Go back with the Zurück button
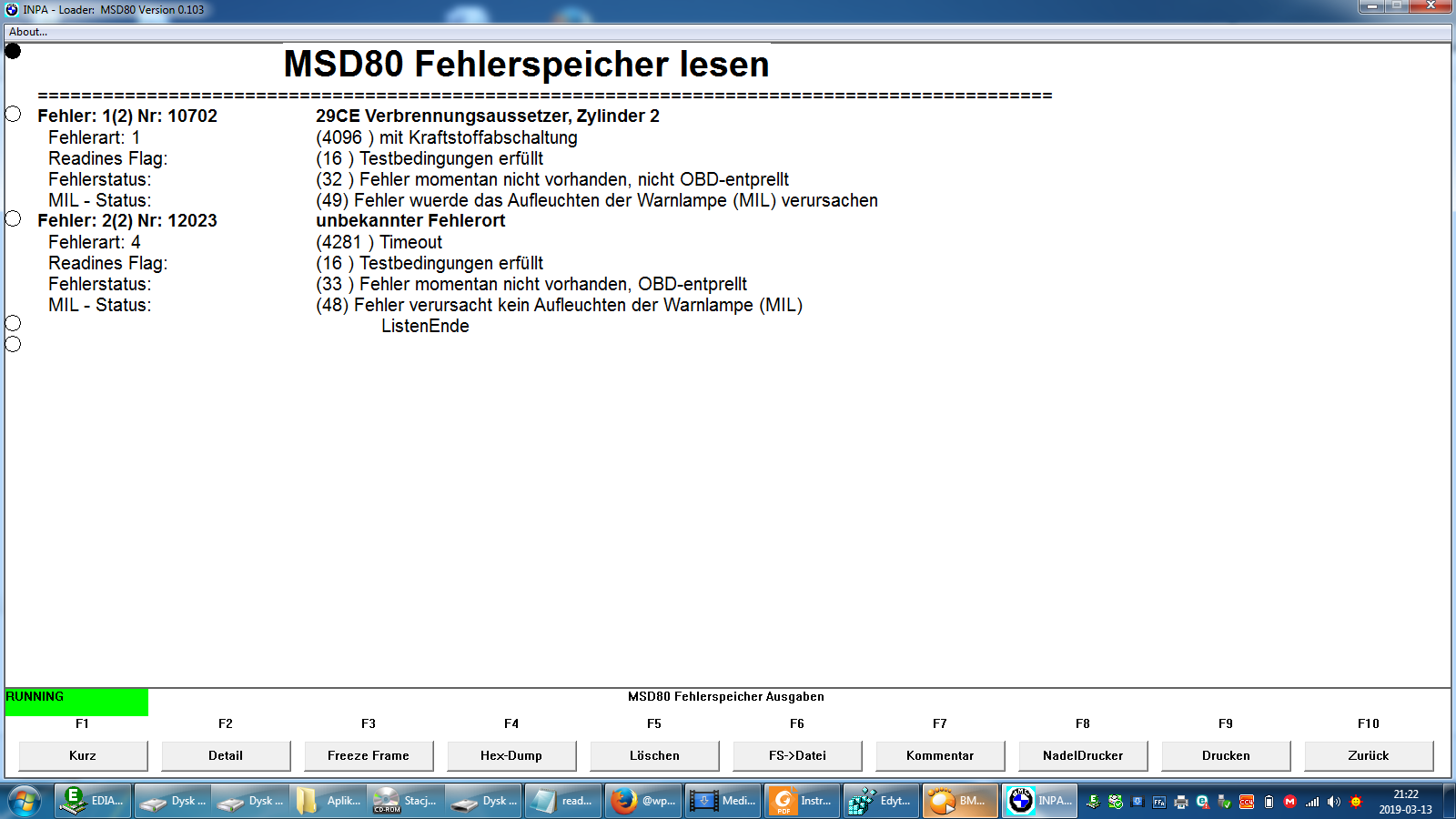The width and height of the screenshot is (1456, 819). pyautogui.click(x=1369, y=755)
